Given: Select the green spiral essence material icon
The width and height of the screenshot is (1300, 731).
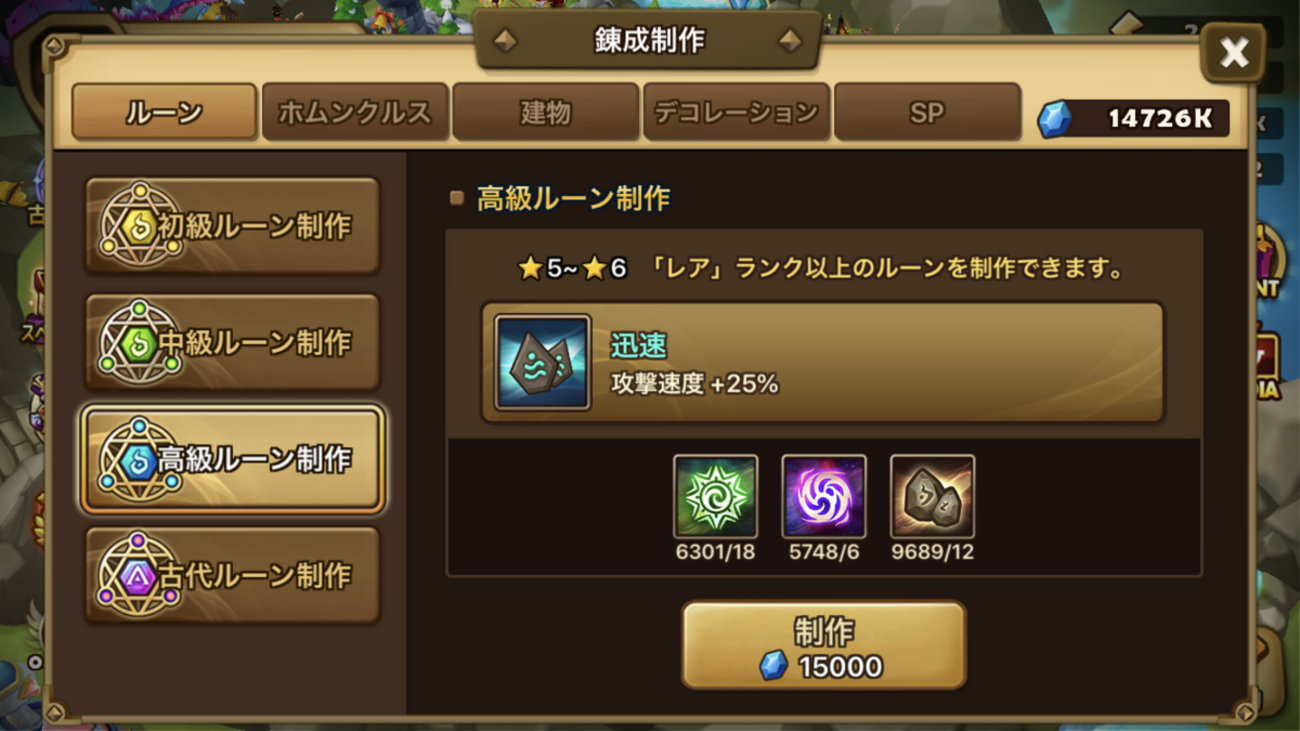Looking at the screenshot, I should (x=715, y=497).
